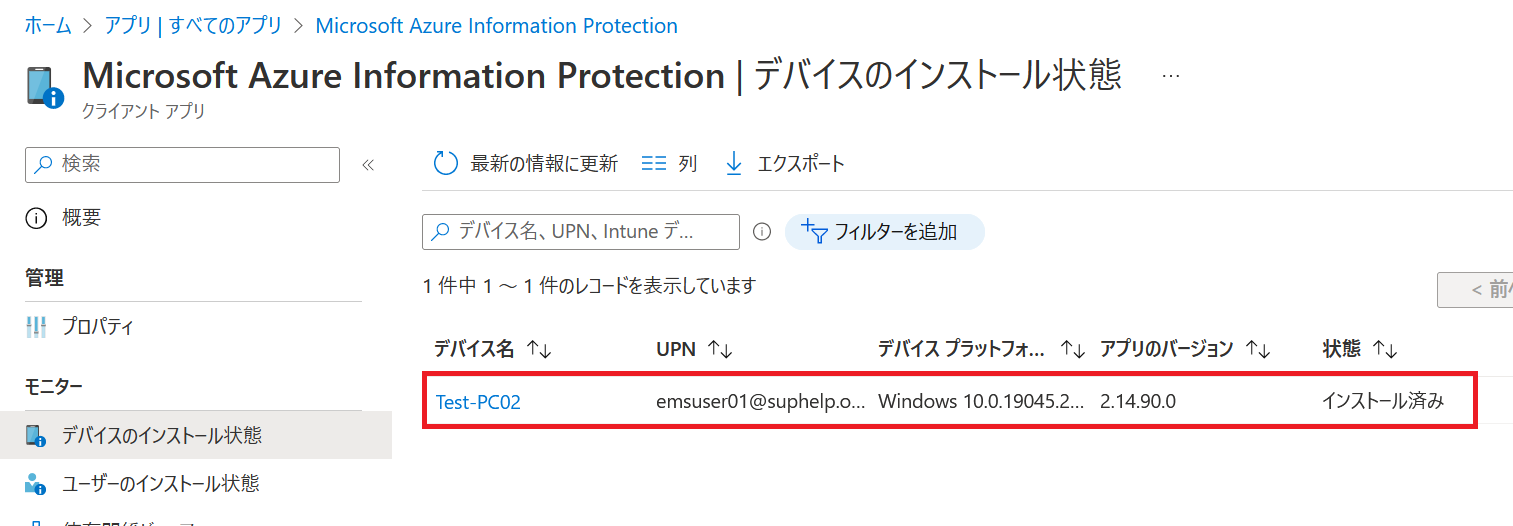Open アプリ | すべてのアプリ breadcrumb

[193, 26]
